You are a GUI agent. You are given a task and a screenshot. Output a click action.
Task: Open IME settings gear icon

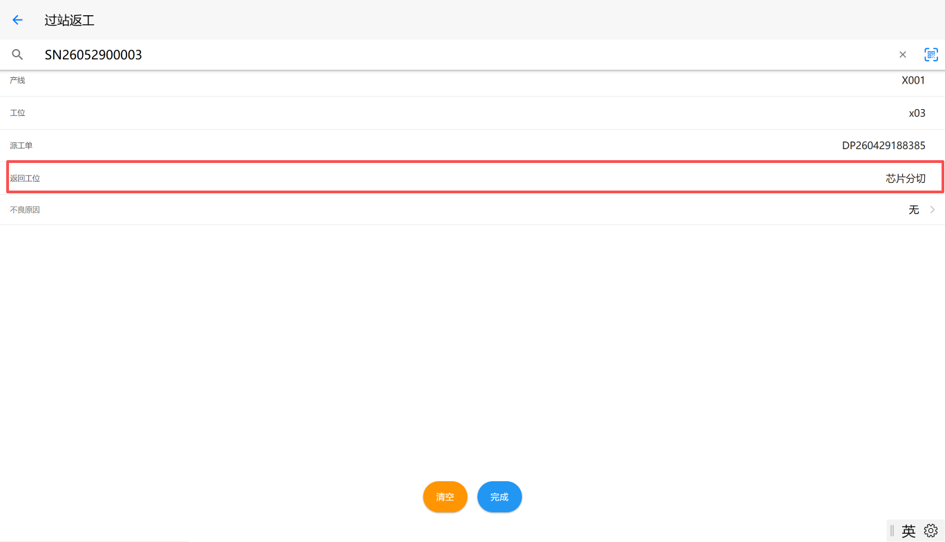point(931,531)
